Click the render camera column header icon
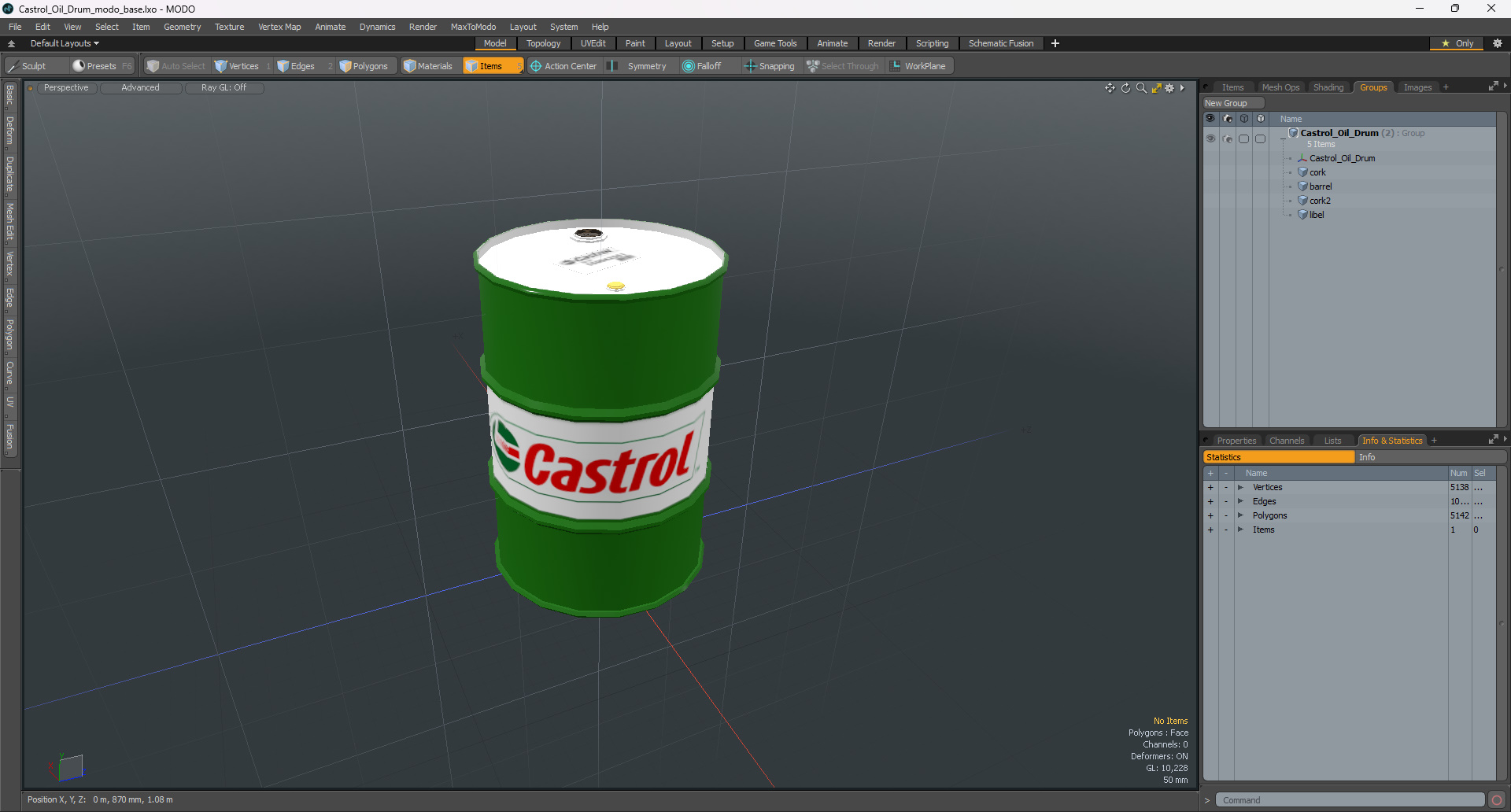1511x812 pixels. coord(1228,119)
